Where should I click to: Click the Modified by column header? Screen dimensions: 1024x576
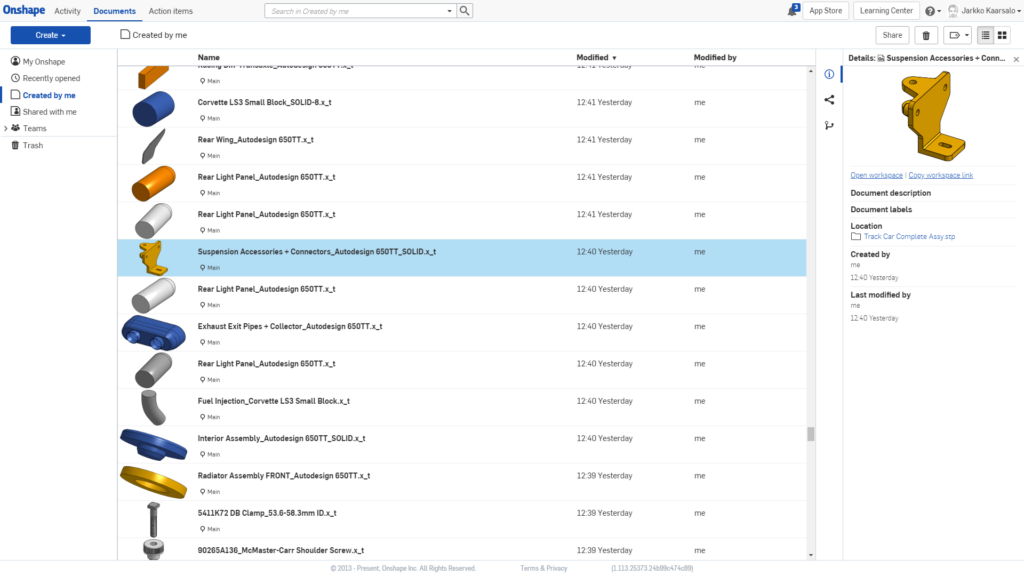click(x=715, y=57)
